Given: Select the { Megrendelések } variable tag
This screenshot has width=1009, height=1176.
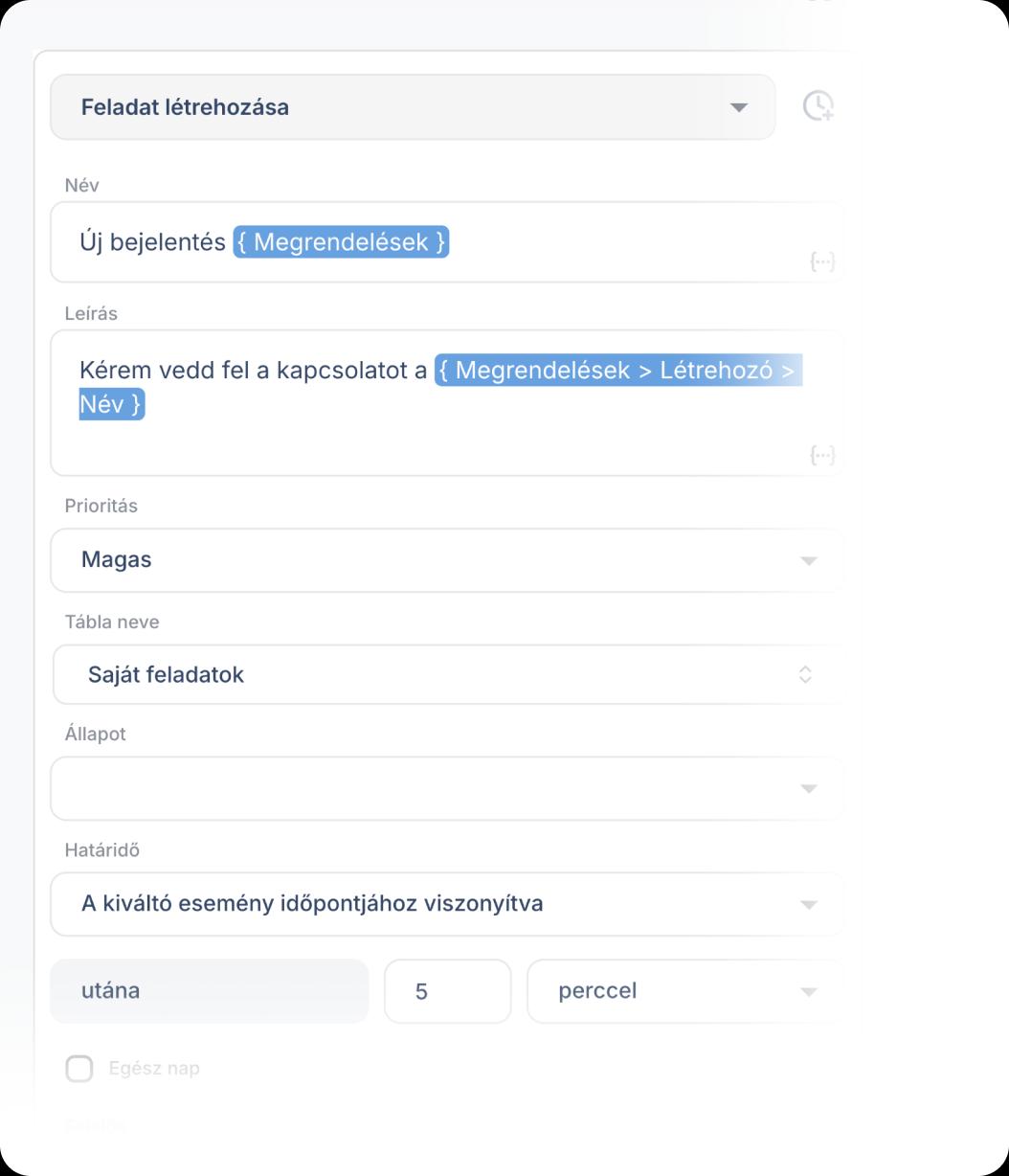Looking at the screenshot, I should [341, 242].
